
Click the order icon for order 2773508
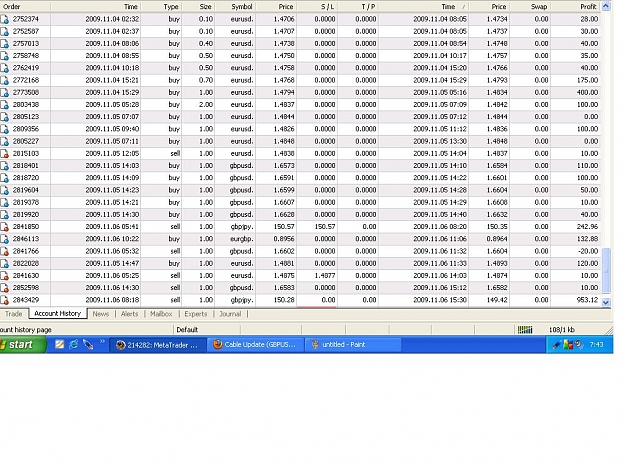(5, 92)
